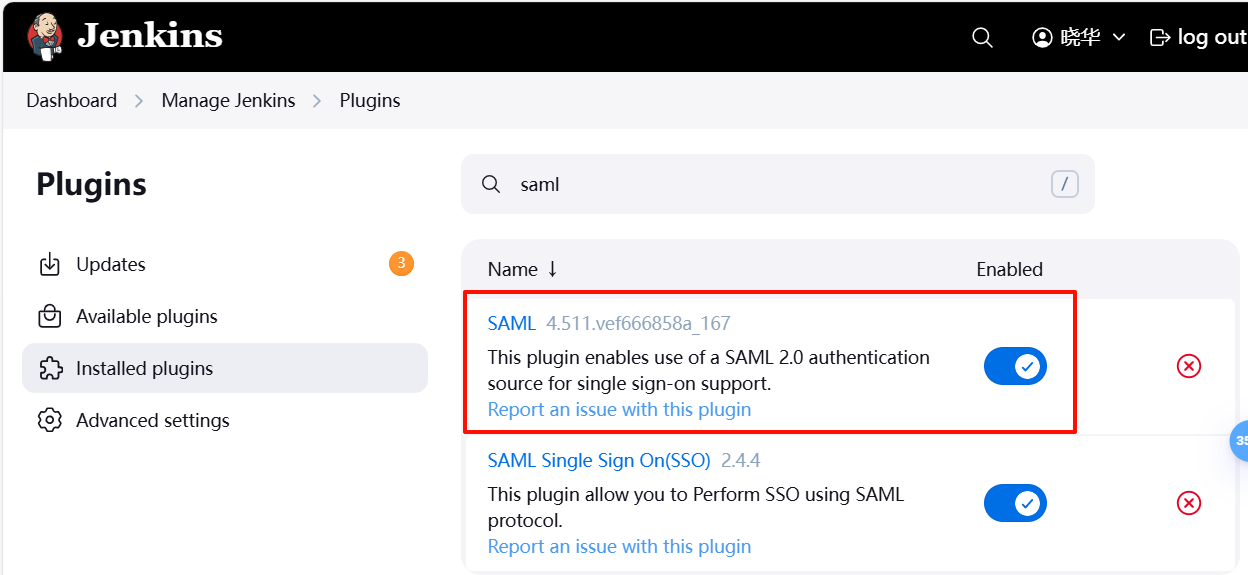1248x575 pixels.
Task: Report an issue with SAML SSO plugin
Action: pyautogui.click(x=619, y=546)
